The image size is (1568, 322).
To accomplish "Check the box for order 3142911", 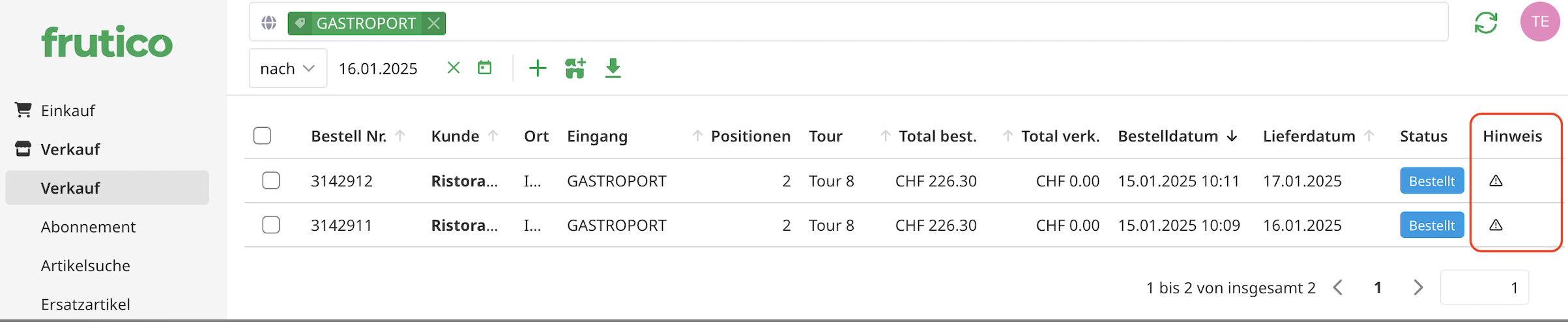I will click(271, 225).
